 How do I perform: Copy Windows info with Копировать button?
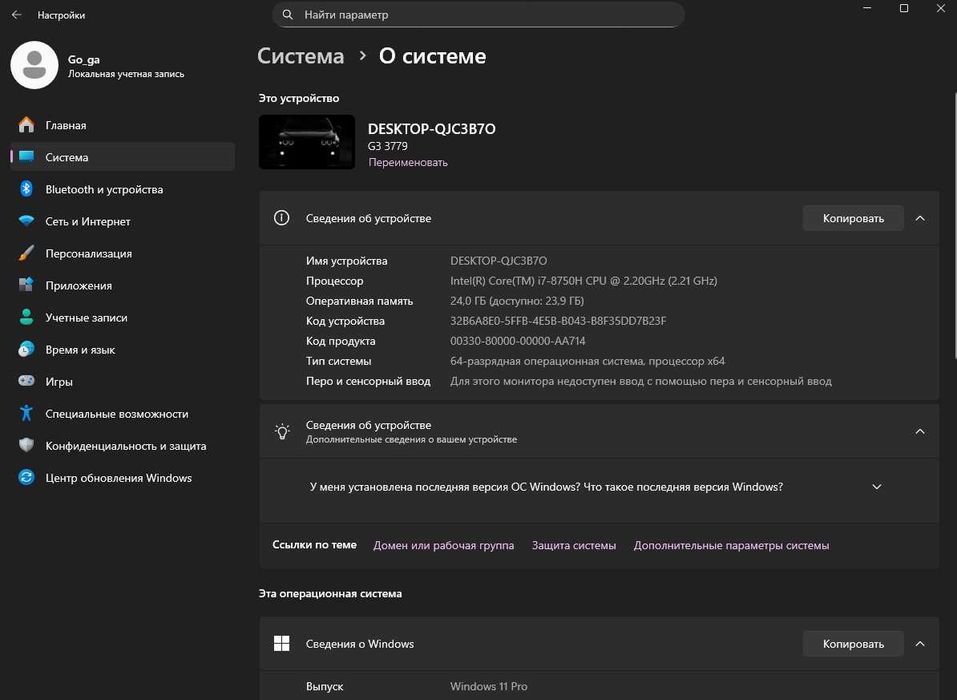click(x=853, y=644)
